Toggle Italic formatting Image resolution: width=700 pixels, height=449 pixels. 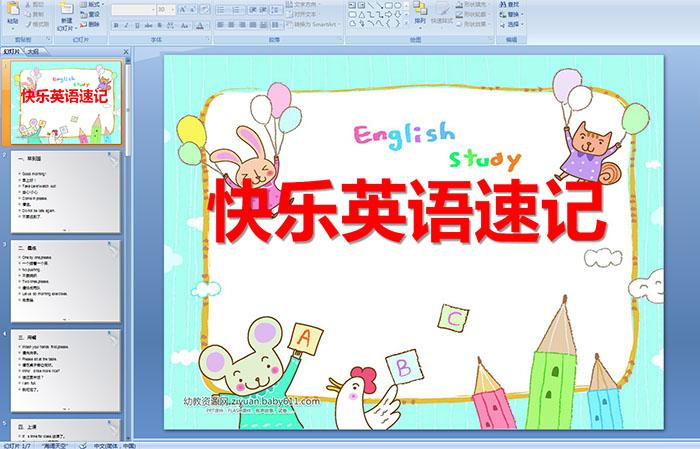point(126,25)
